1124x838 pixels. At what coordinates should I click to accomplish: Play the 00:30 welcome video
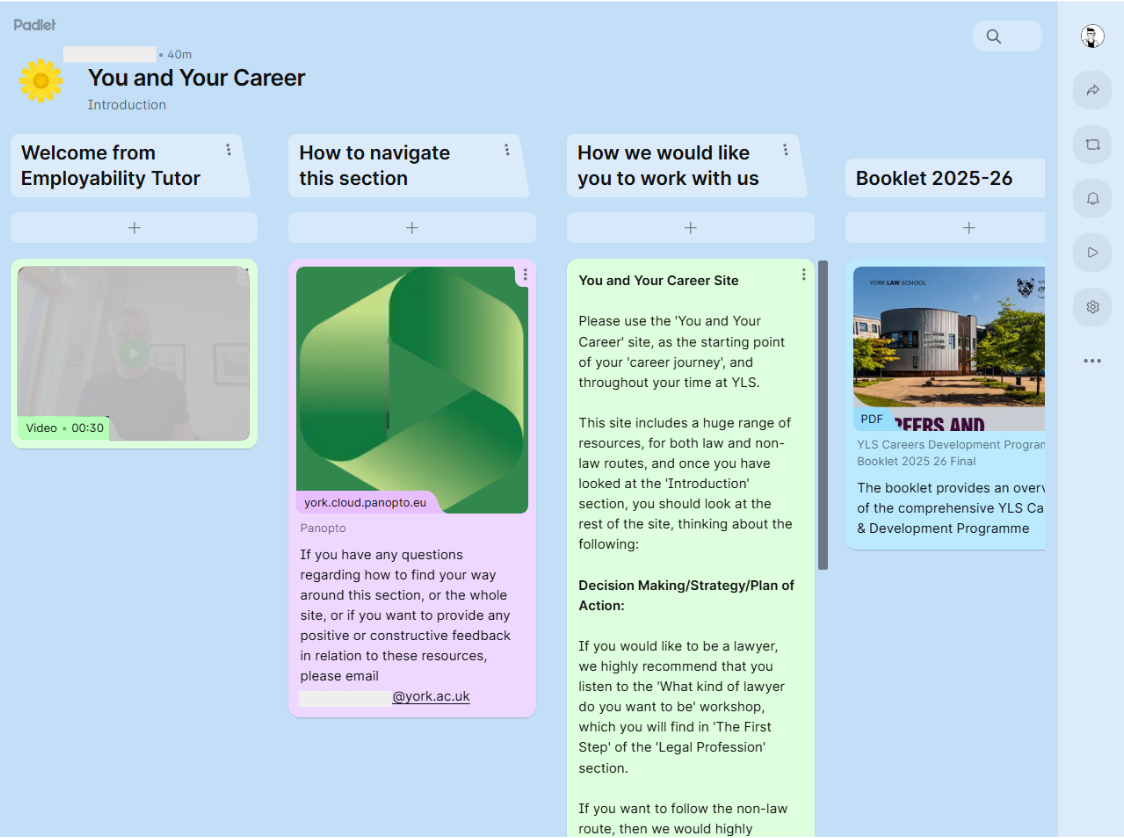click(x=133, y=353)
